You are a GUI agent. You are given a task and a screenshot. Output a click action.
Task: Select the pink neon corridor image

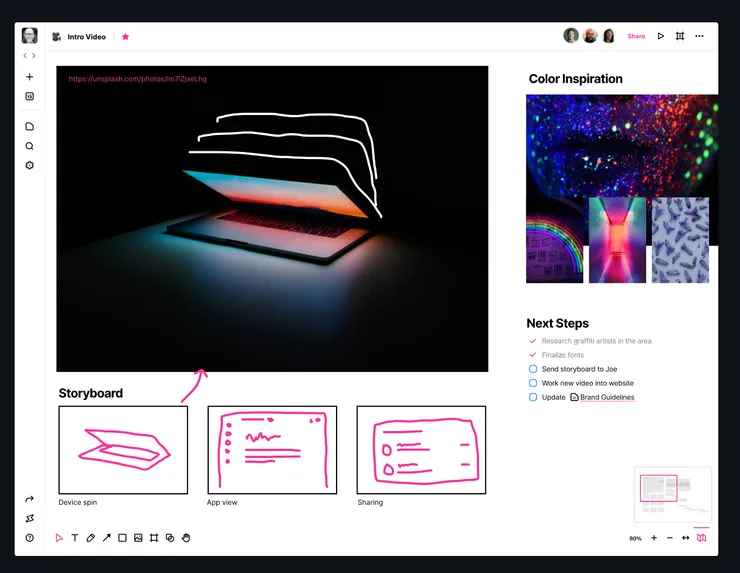tap(617, 240)
